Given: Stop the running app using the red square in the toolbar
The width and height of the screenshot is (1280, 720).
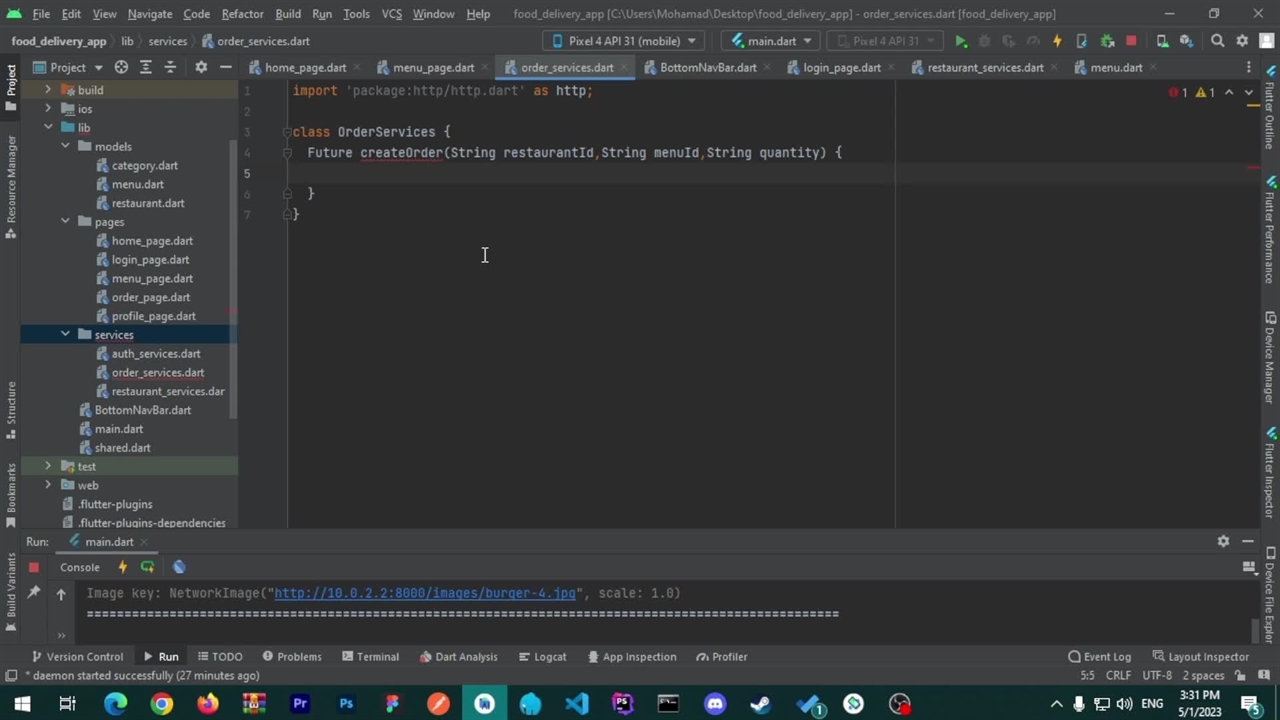Looking at the screenshot, I should [1131, 41].
